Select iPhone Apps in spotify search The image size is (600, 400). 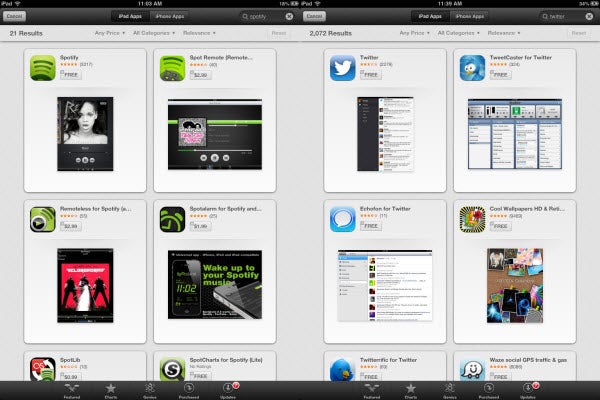(170, 16)
